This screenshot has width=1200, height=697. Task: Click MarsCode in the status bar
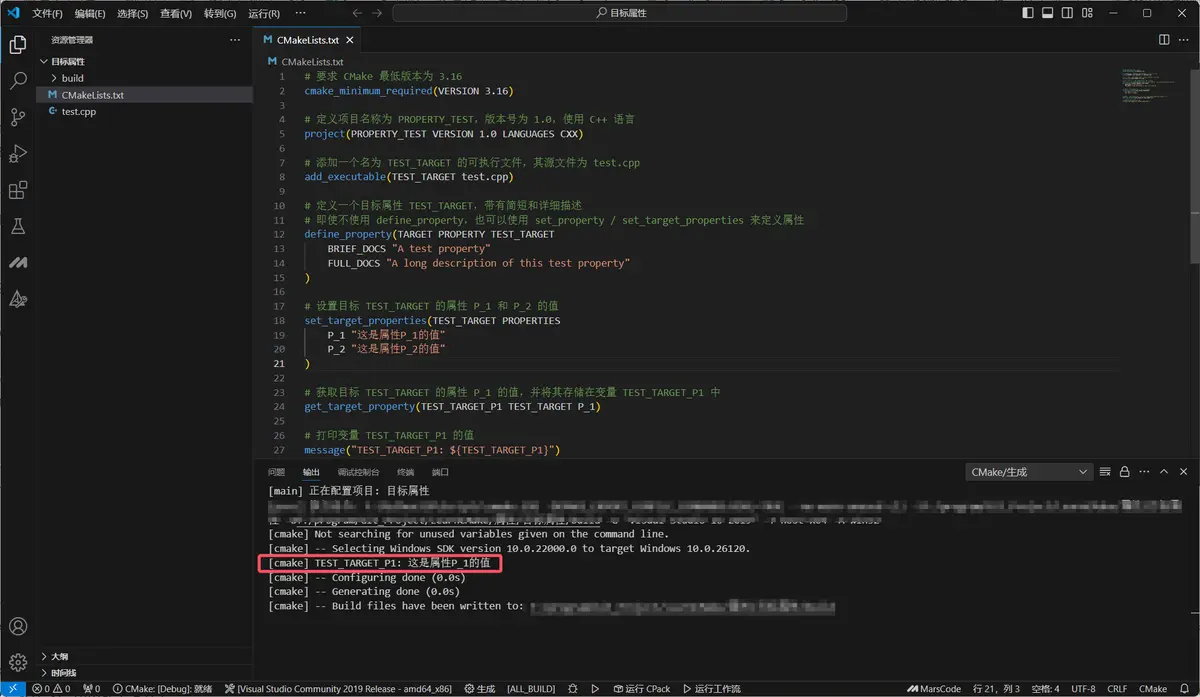pos(935,689)
